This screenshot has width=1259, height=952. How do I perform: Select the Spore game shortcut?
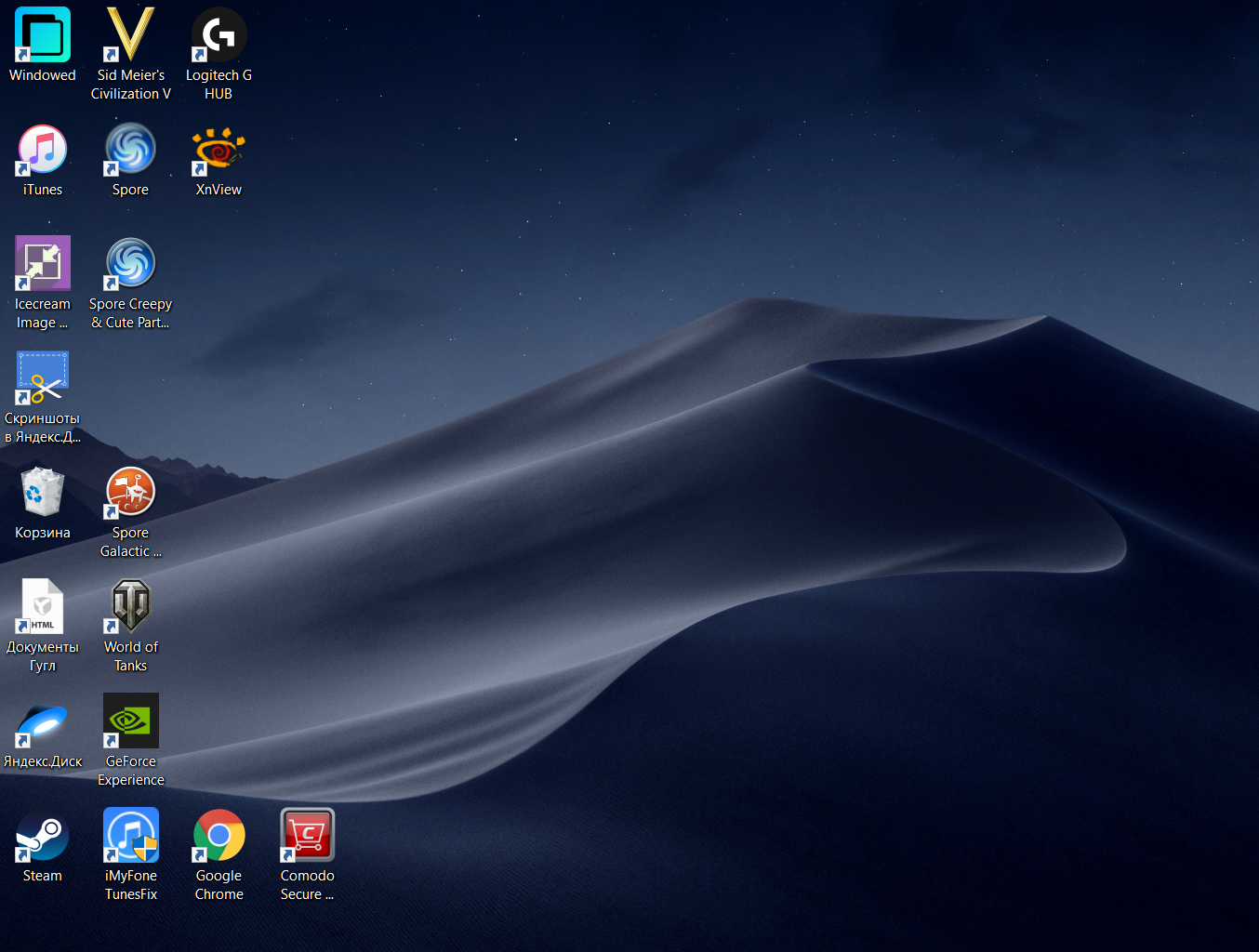[130, 150]
